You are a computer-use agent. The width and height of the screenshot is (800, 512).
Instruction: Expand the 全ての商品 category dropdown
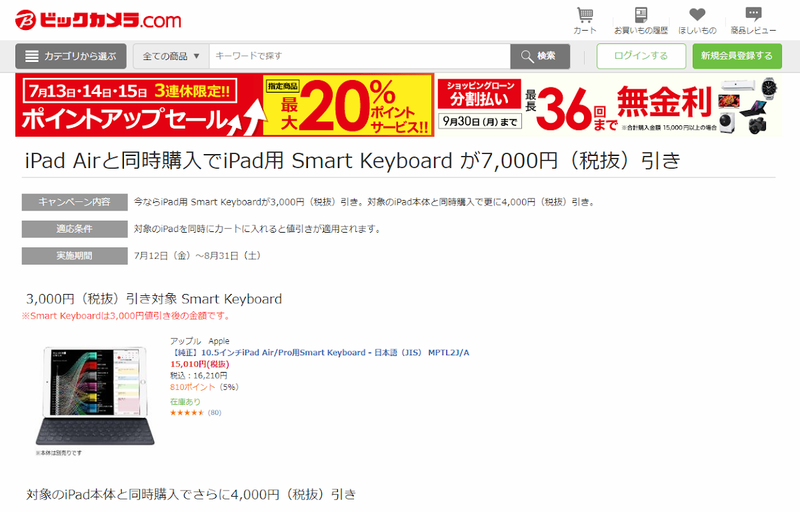coord(173,56)
